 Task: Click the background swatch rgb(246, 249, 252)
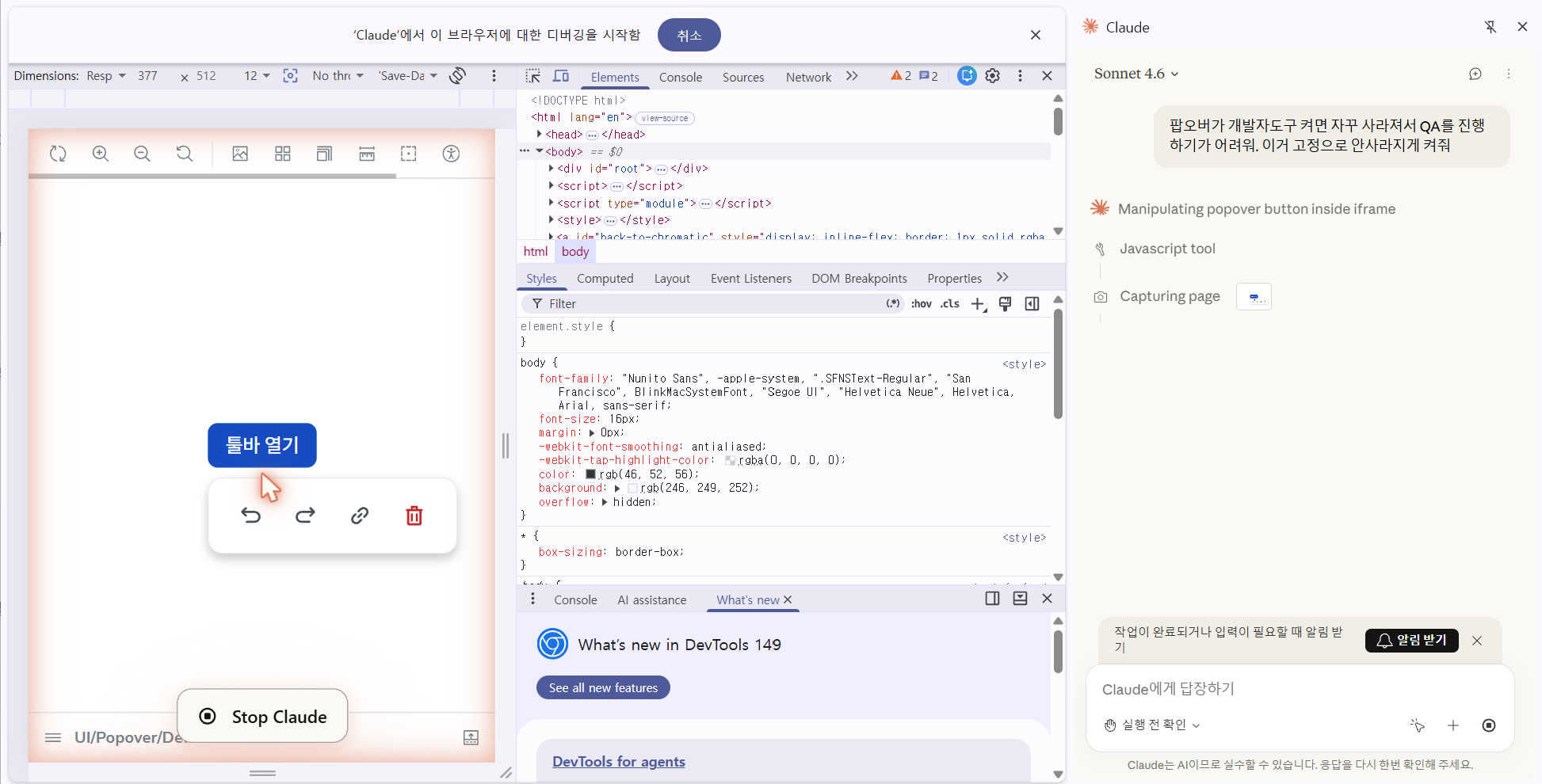pos(632,489)
